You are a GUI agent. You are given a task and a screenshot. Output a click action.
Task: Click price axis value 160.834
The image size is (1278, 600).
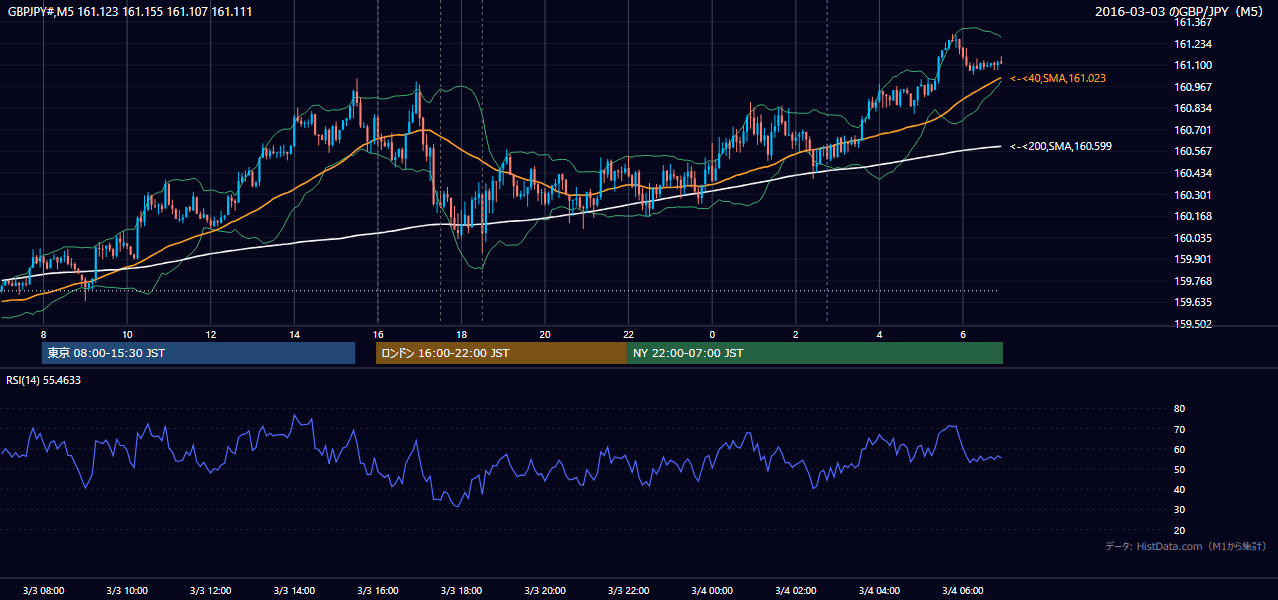[1192, 108]
